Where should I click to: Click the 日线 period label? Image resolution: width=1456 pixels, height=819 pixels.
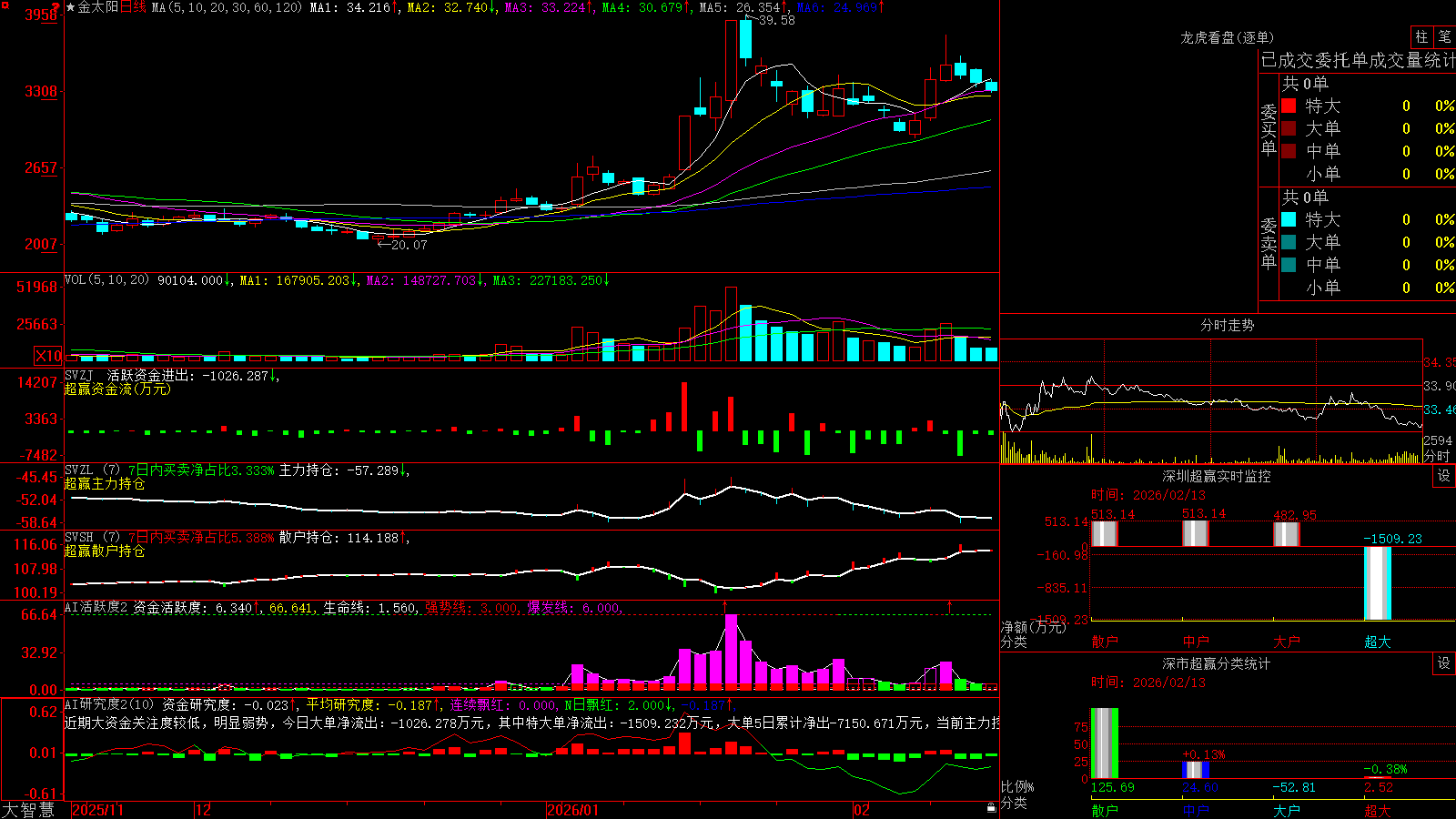coord(133,7)
